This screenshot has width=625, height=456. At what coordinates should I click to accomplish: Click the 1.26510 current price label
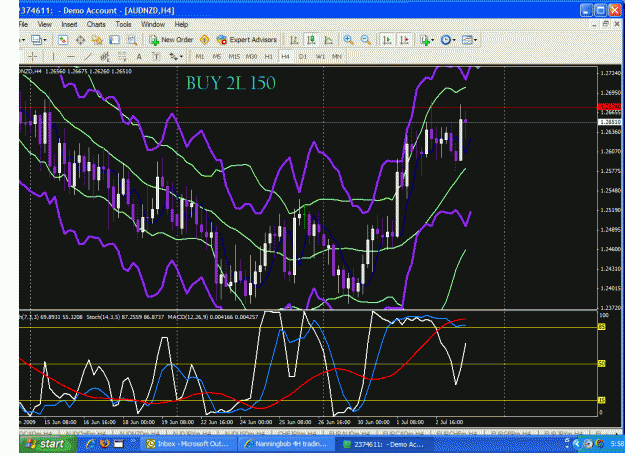tap(610, 122)
